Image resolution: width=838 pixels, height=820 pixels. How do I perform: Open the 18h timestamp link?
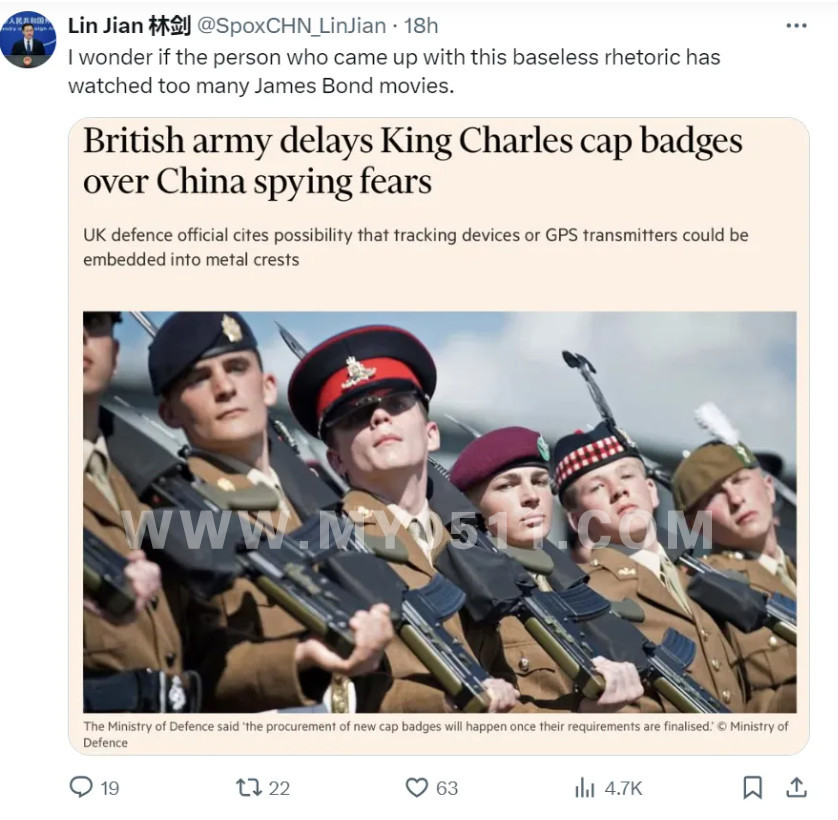[x=421, y=26]
